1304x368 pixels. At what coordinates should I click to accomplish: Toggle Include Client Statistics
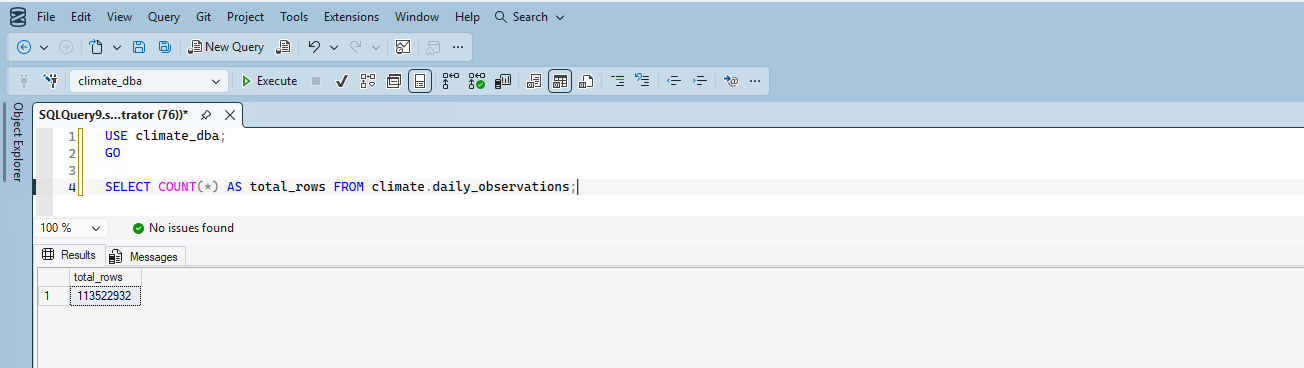504,81
